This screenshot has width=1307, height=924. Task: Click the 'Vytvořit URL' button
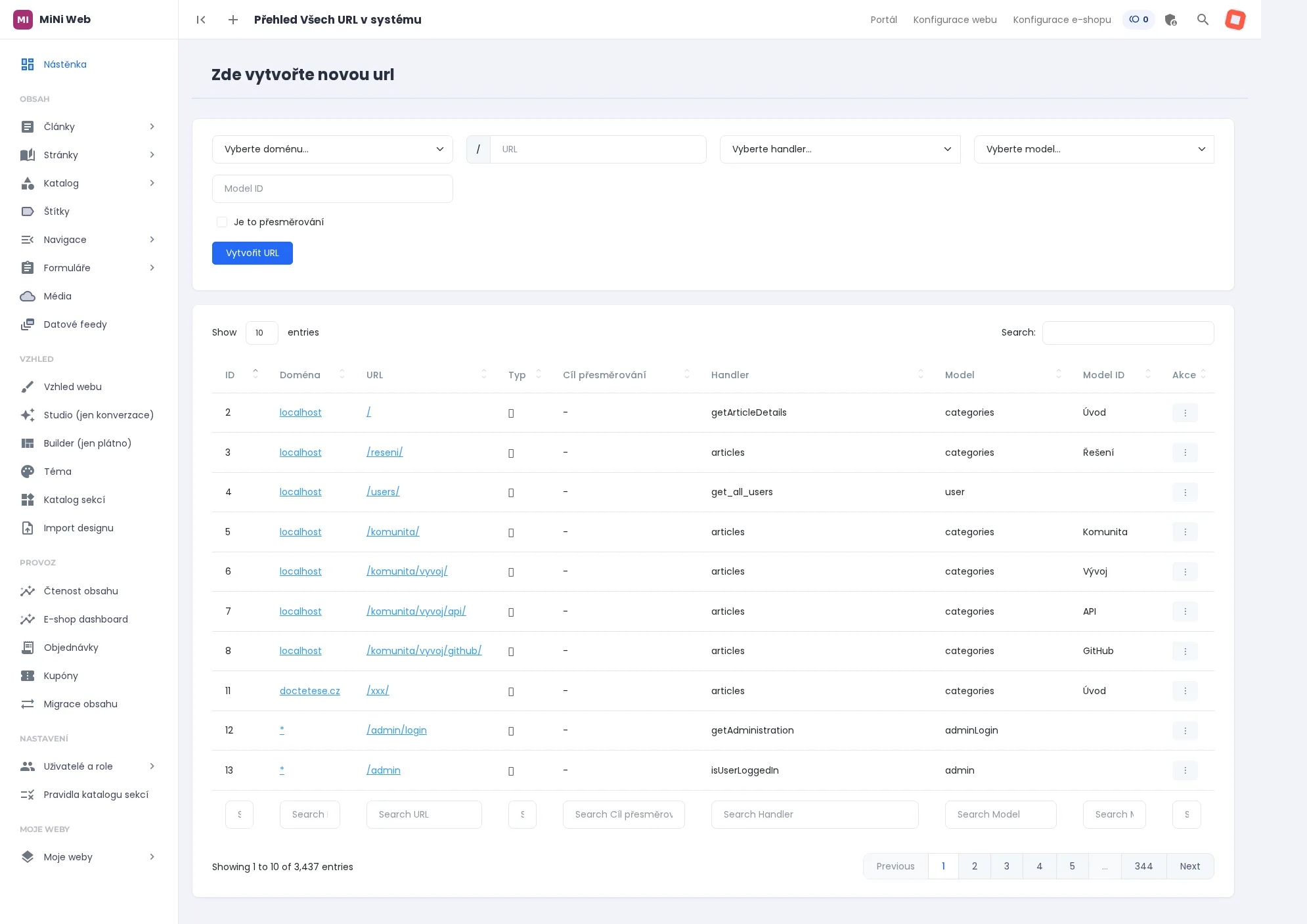pos(252,253)
